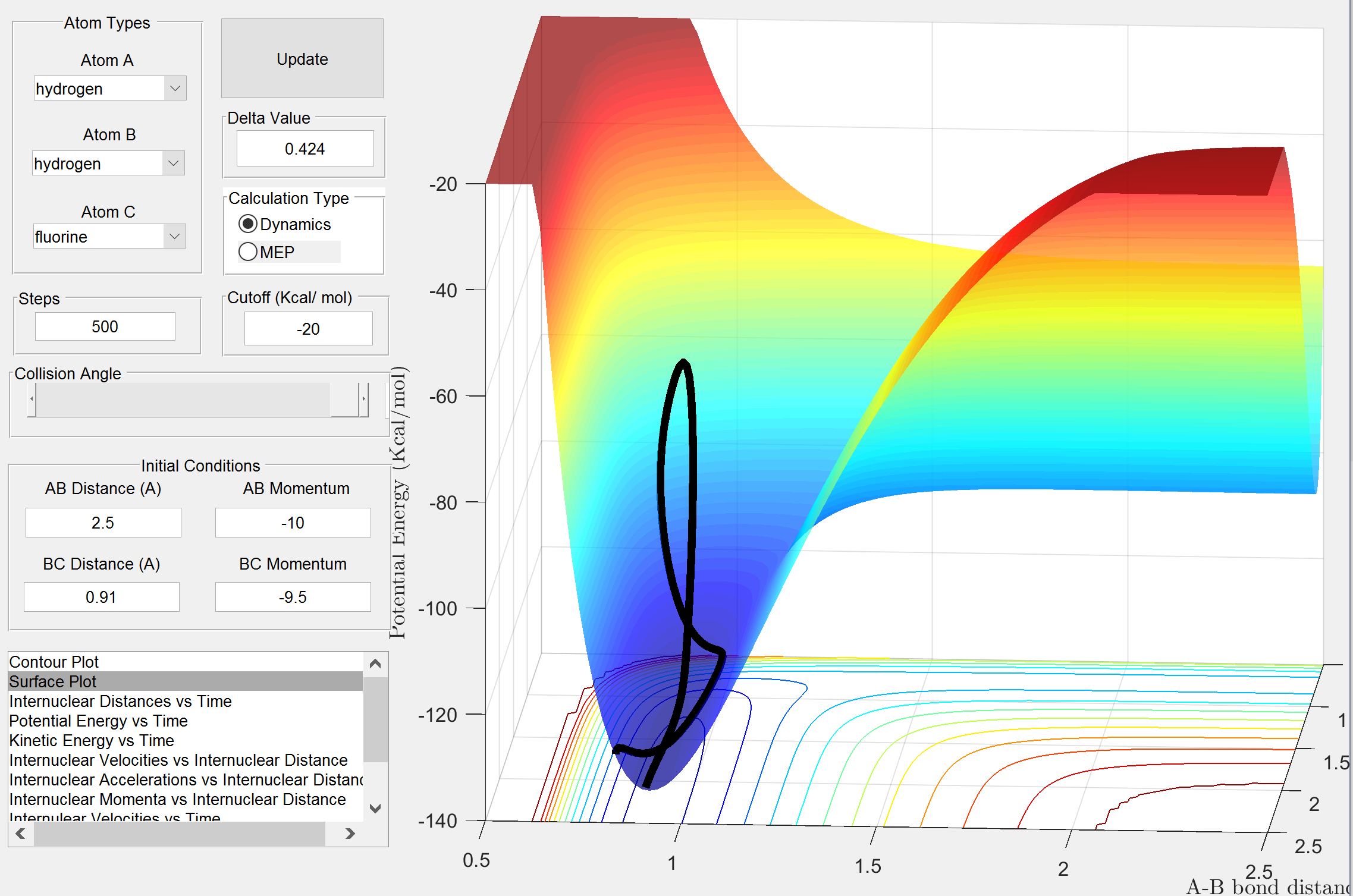Screen dimensions: 1353x896
Task: Select the Dynamics calculation type
Action: (248, 224)
